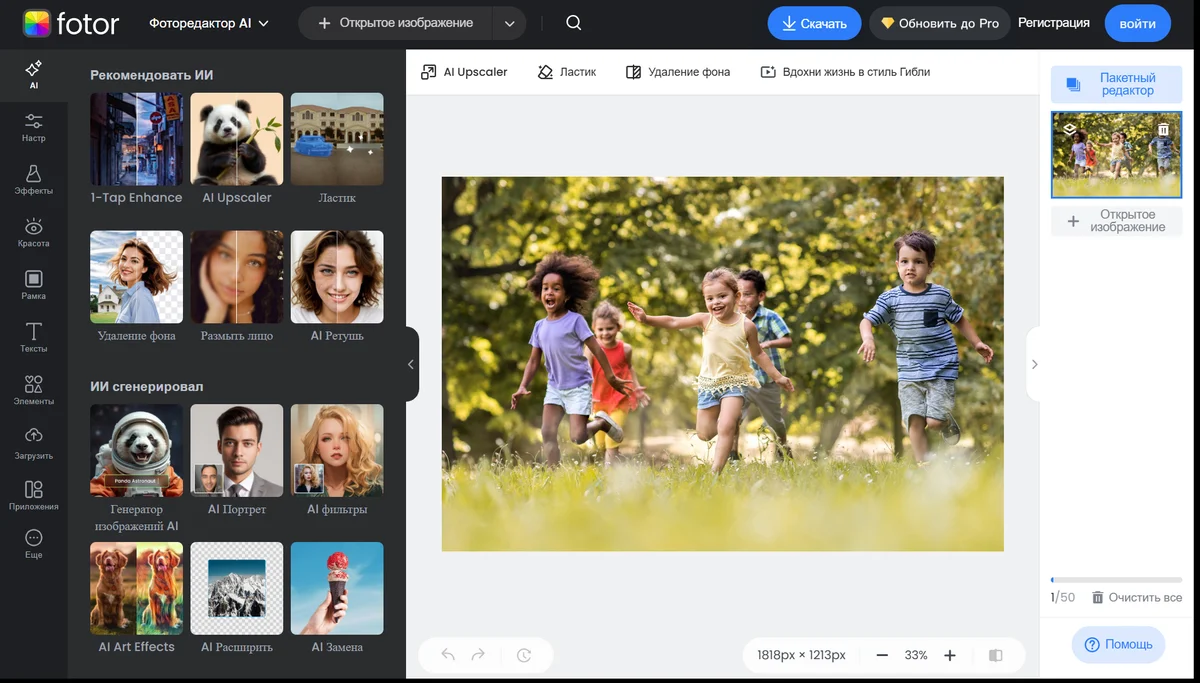1200x683 pixels.
Task: Click the image count progress bar
Action: pyautogui.click(x=1116, y=580)
